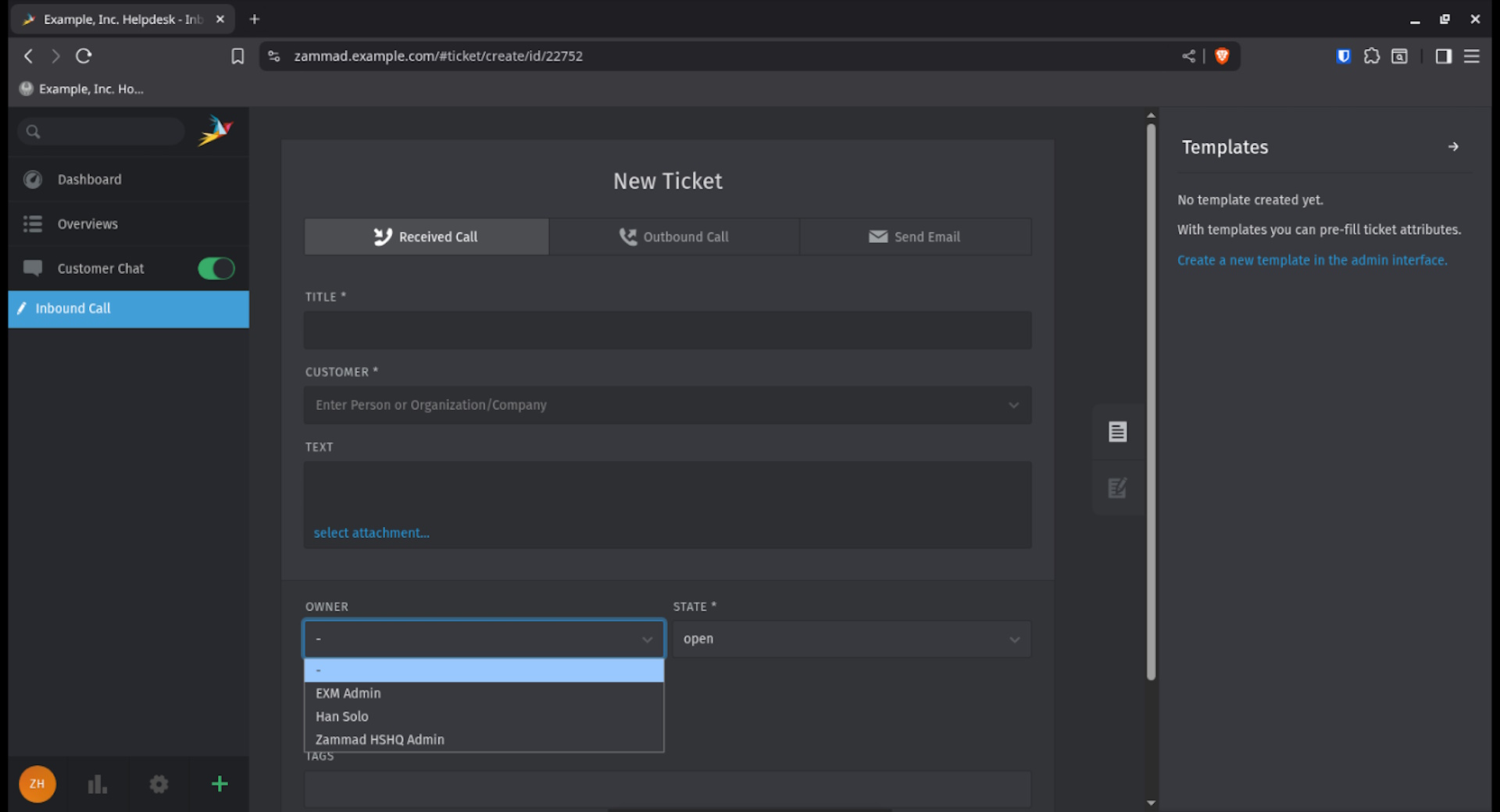Image resolution: width=1500 pixels, height=812 pixels.
Task: Select Han Solo from owner list
Action: (342, 717)
